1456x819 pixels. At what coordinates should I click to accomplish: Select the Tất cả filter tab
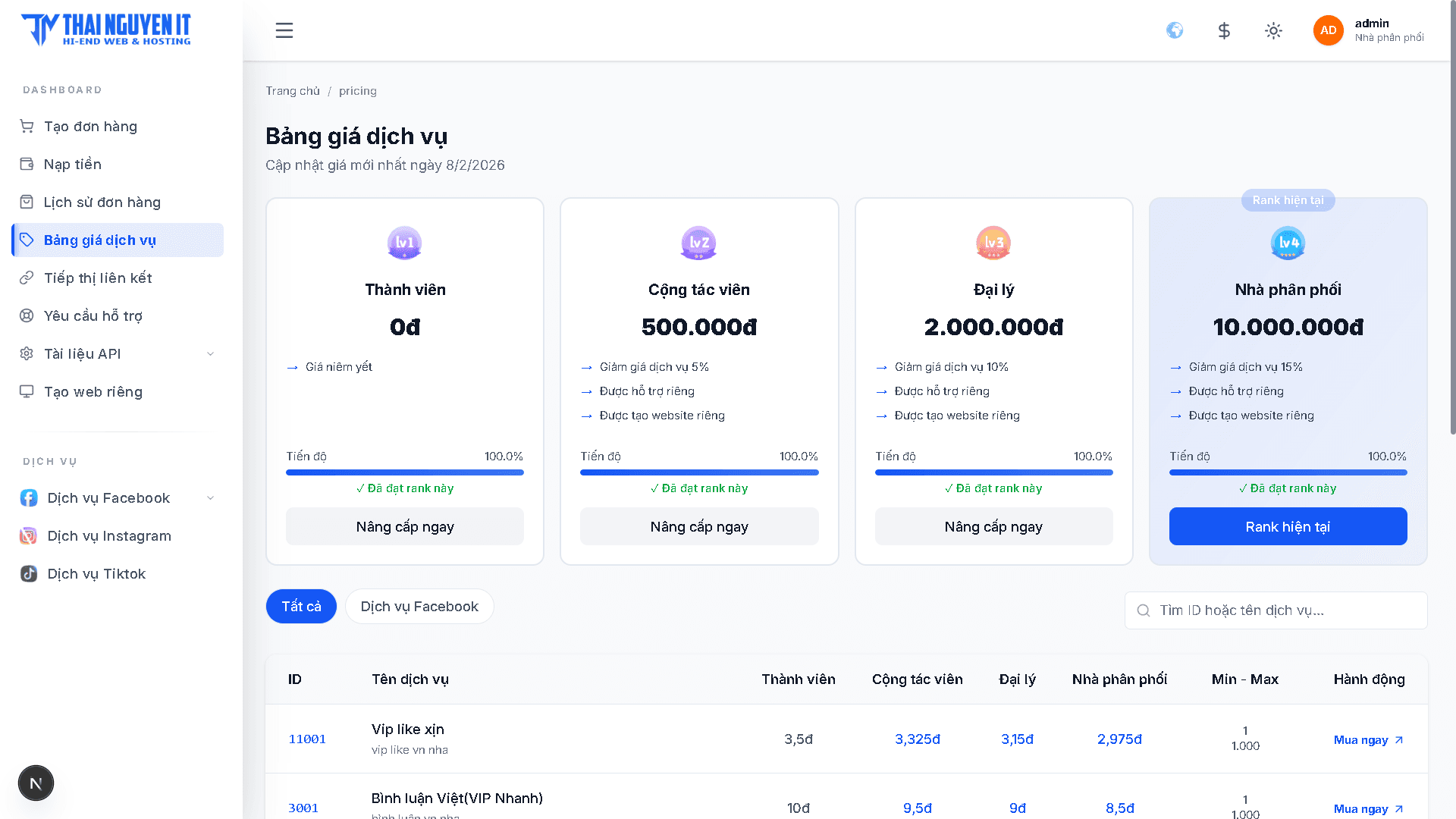pyautogui.click(x=301, y=607)
